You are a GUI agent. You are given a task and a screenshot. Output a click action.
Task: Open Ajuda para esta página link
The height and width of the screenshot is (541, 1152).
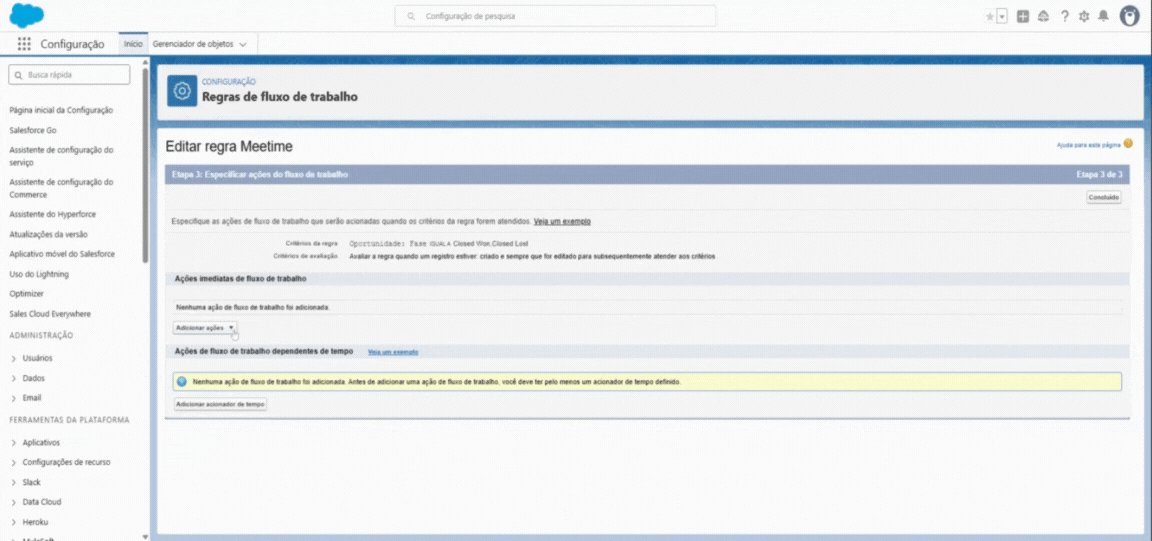1088,145
